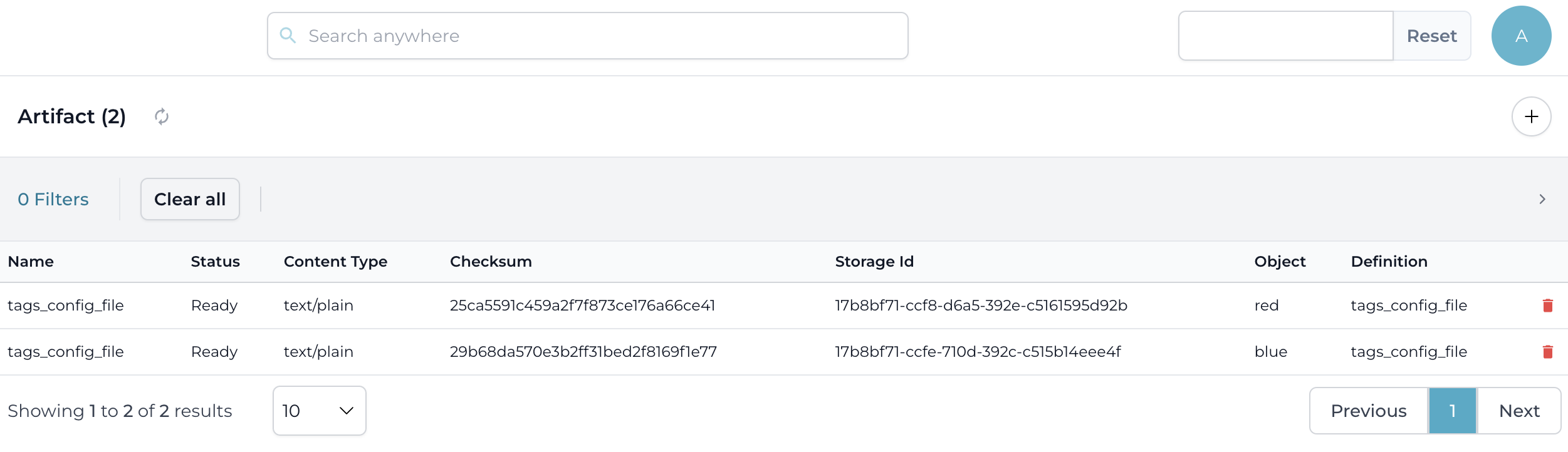The image size is (1568, 452).
Task: Sort by the Name column header
Action: 31,262
